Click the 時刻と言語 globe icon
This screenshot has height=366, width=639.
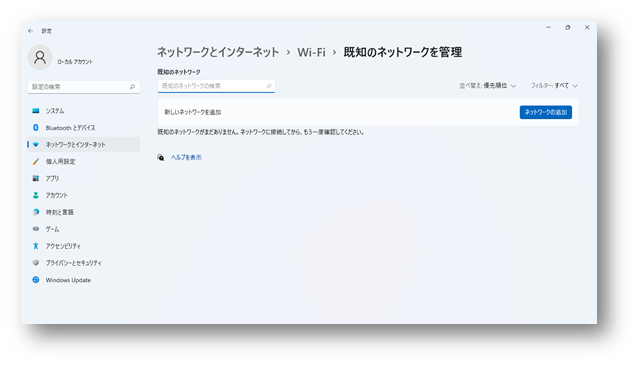(x=36, y=212)
